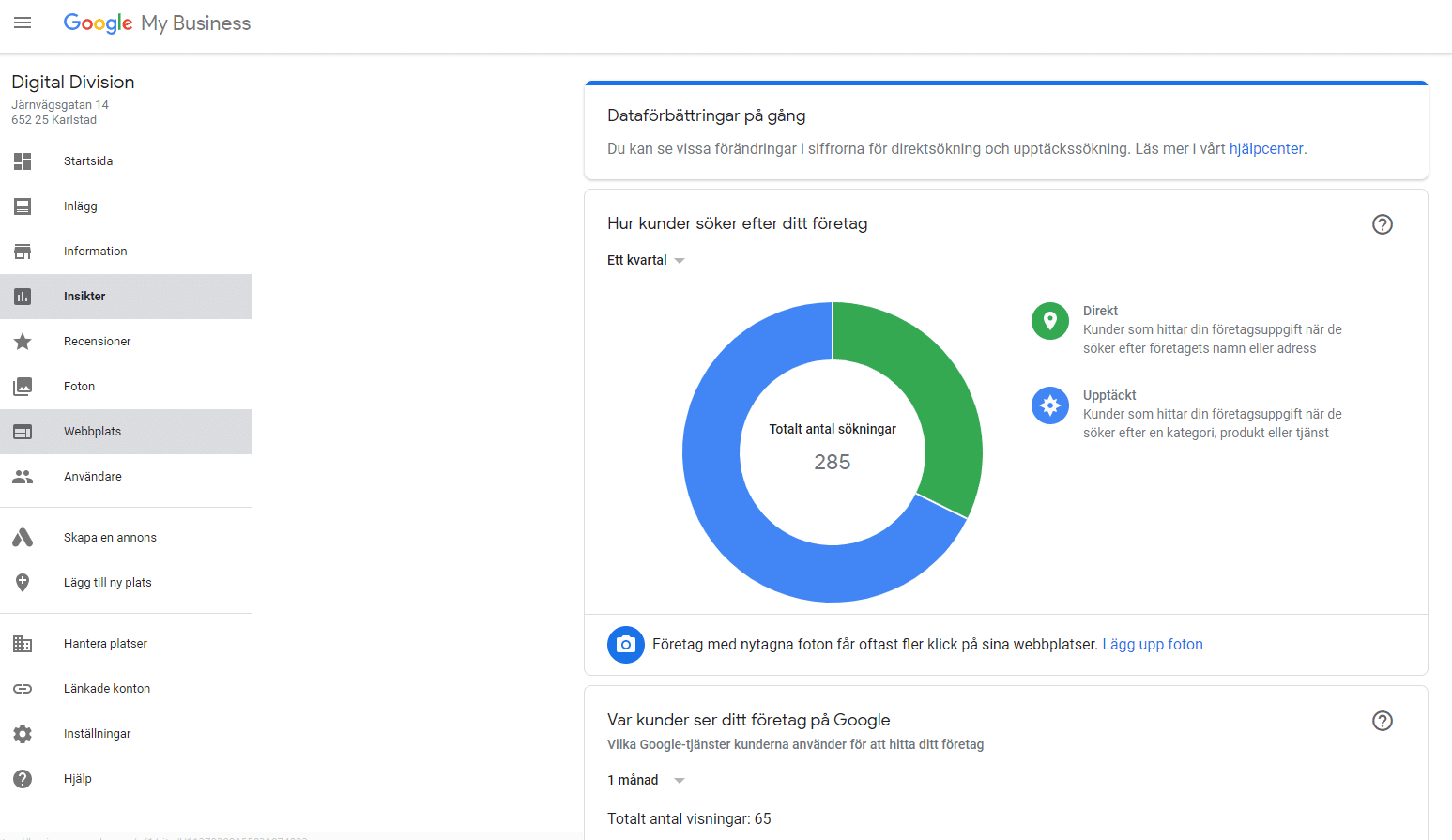Click the Lägg upp foton link
This screenshot has height=840, width=1452.
coord(1153,645)
